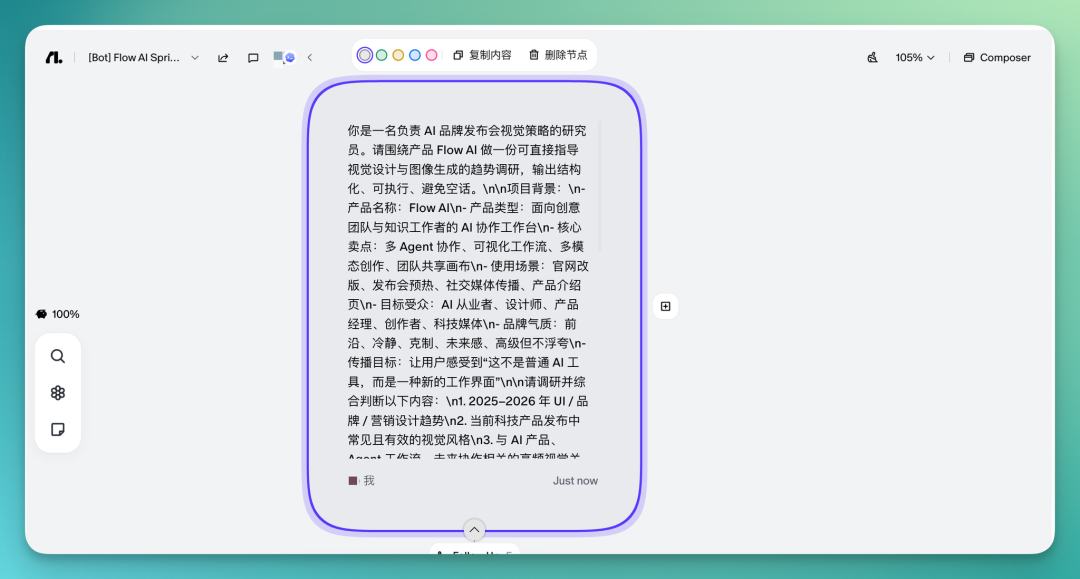Open search with the magnifier icon

tap(58, 356)
